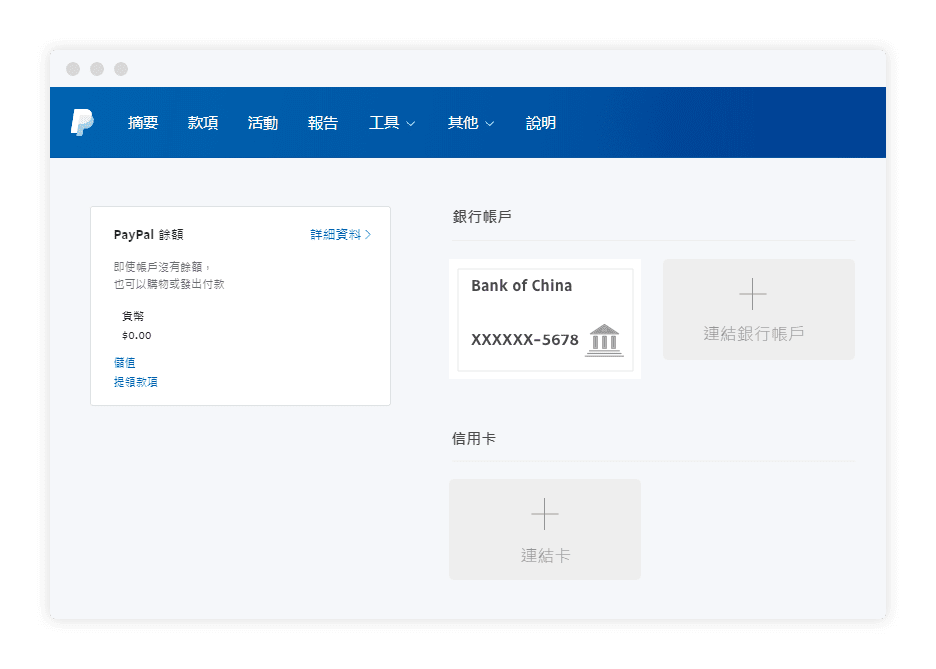
Task: Open 說明 from the navigation bar
Action: coord(541,123)
